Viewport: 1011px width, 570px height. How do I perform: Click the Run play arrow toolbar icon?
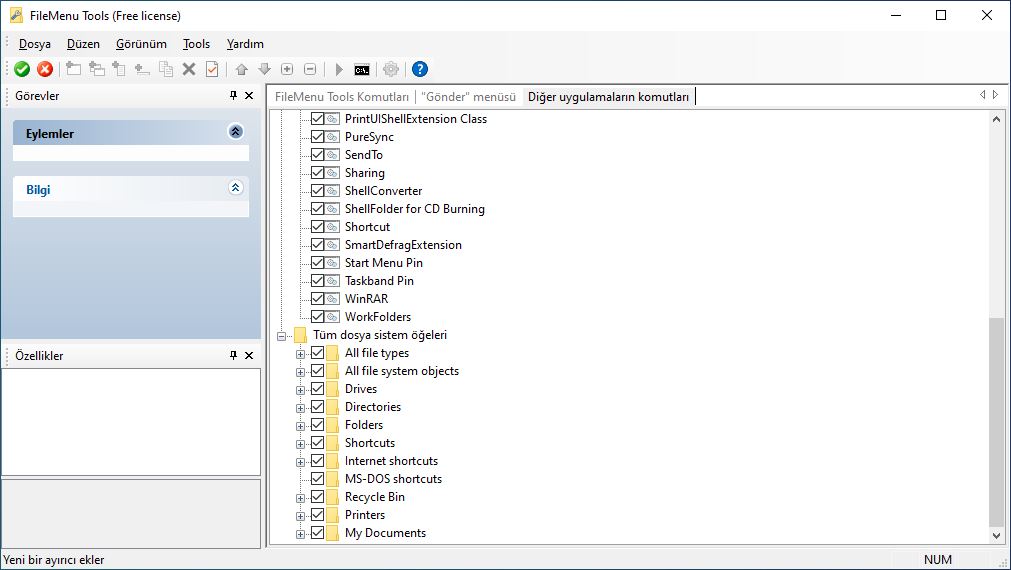click(339, 69)
